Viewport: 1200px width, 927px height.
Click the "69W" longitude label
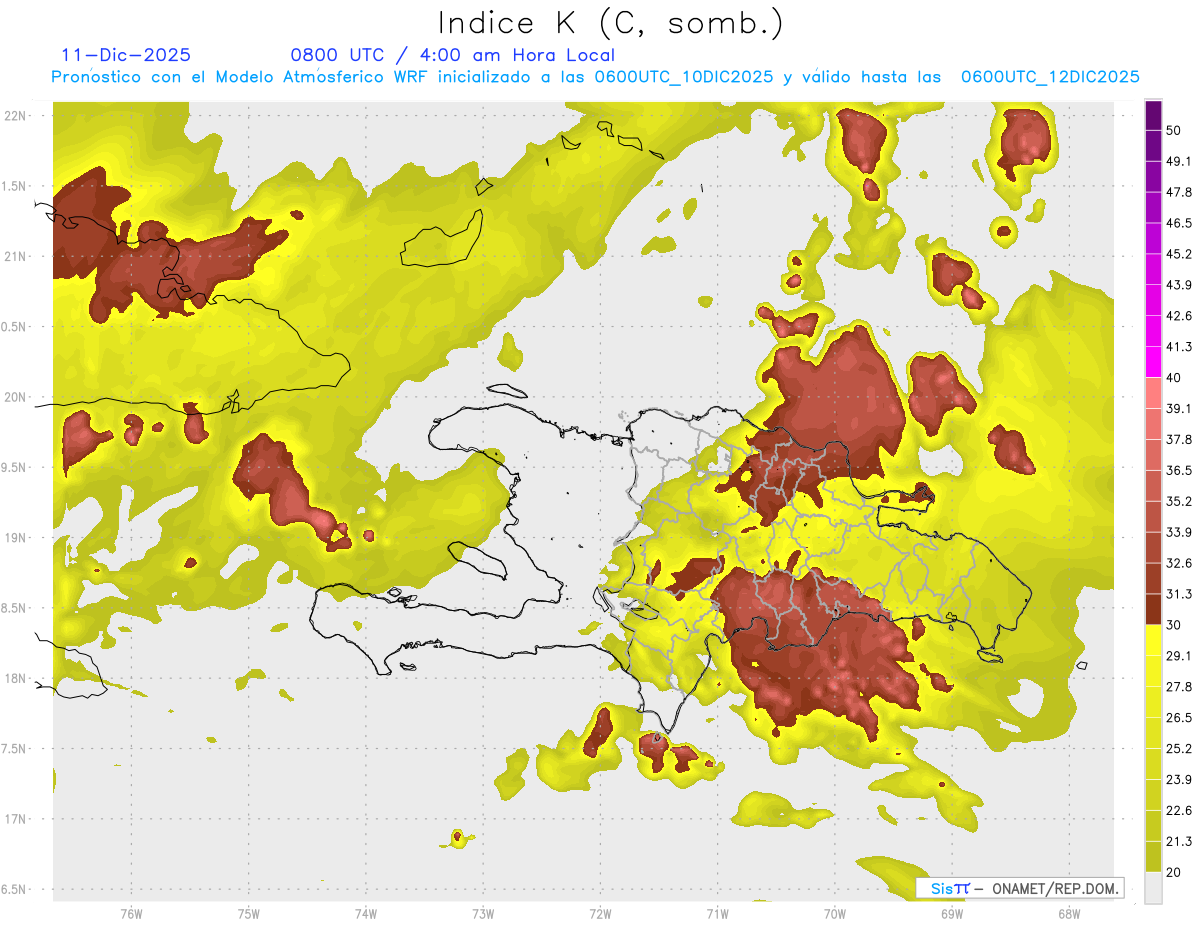[951, 914]
